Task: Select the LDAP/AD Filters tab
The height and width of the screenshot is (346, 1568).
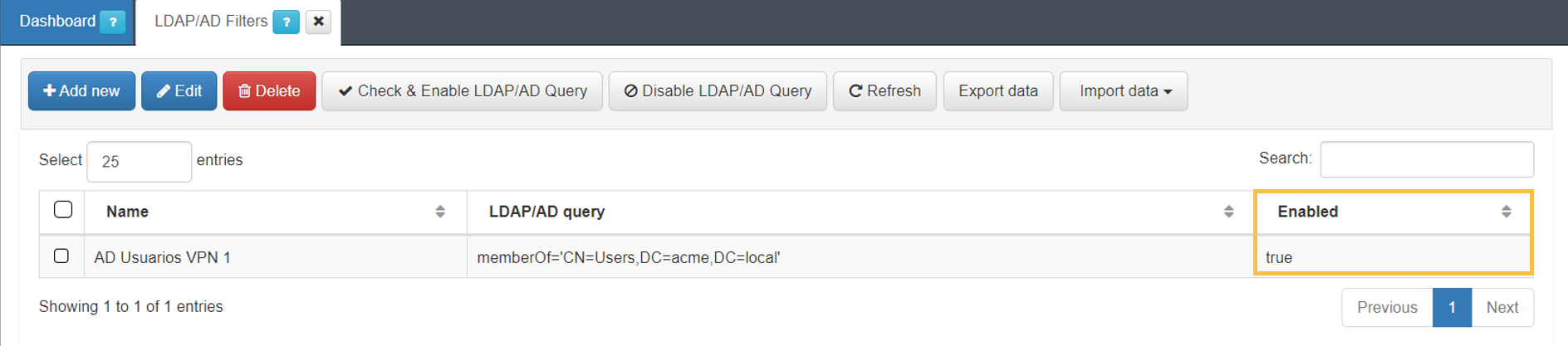Action: pos(211,22)
